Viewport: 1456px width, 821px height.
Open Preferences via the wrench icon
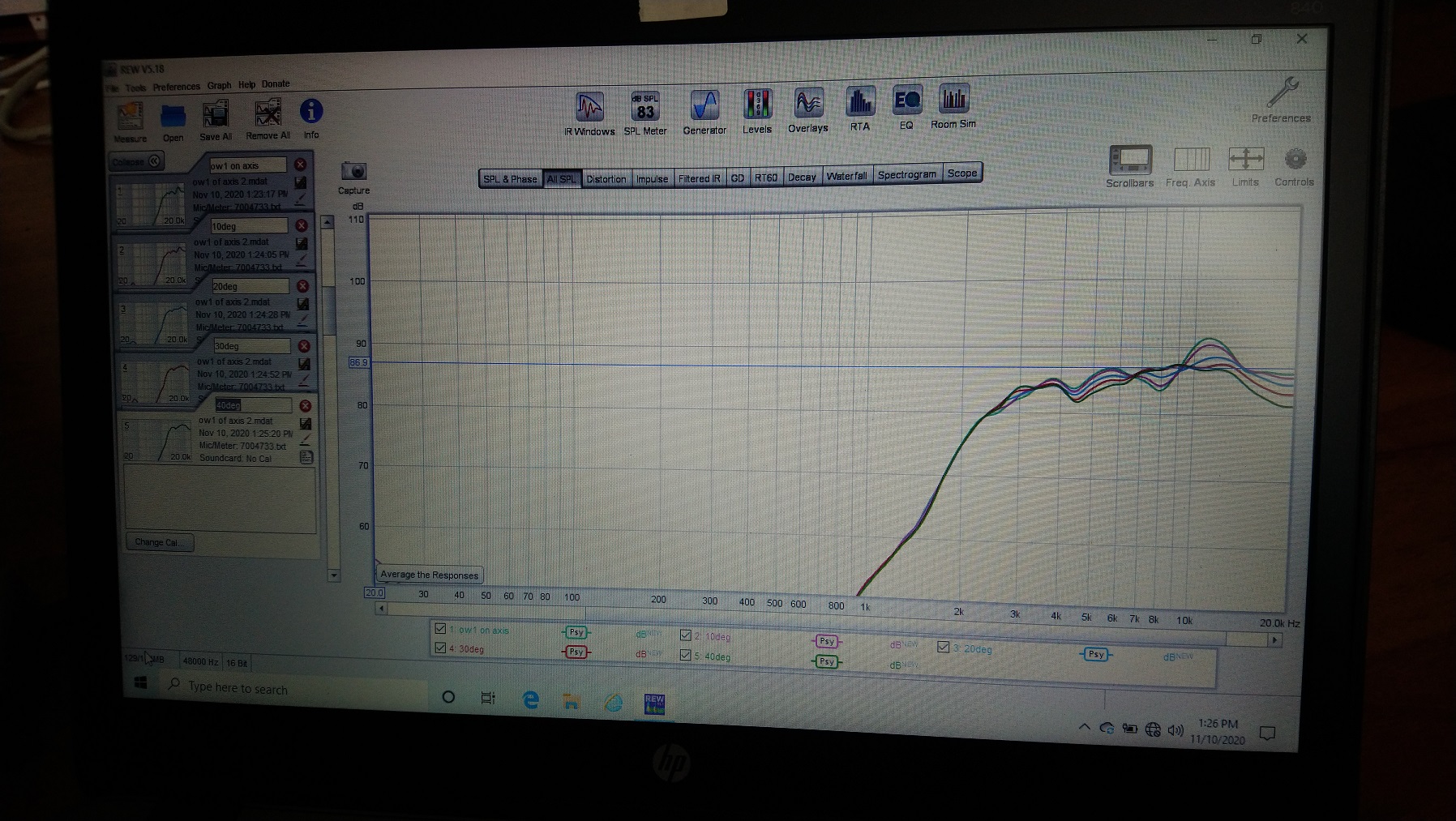click(1283, 92)
